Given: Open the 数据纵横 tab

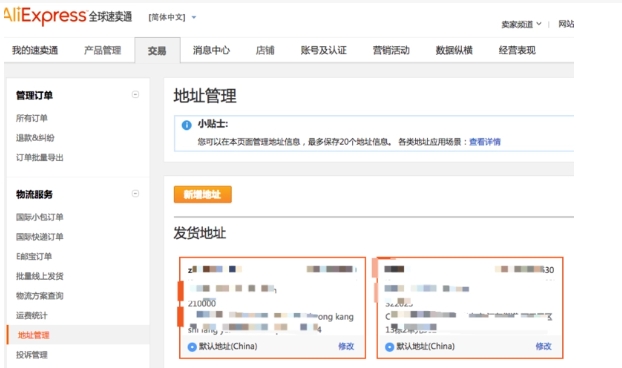Looking at the screenshot, I should point(454,50).
